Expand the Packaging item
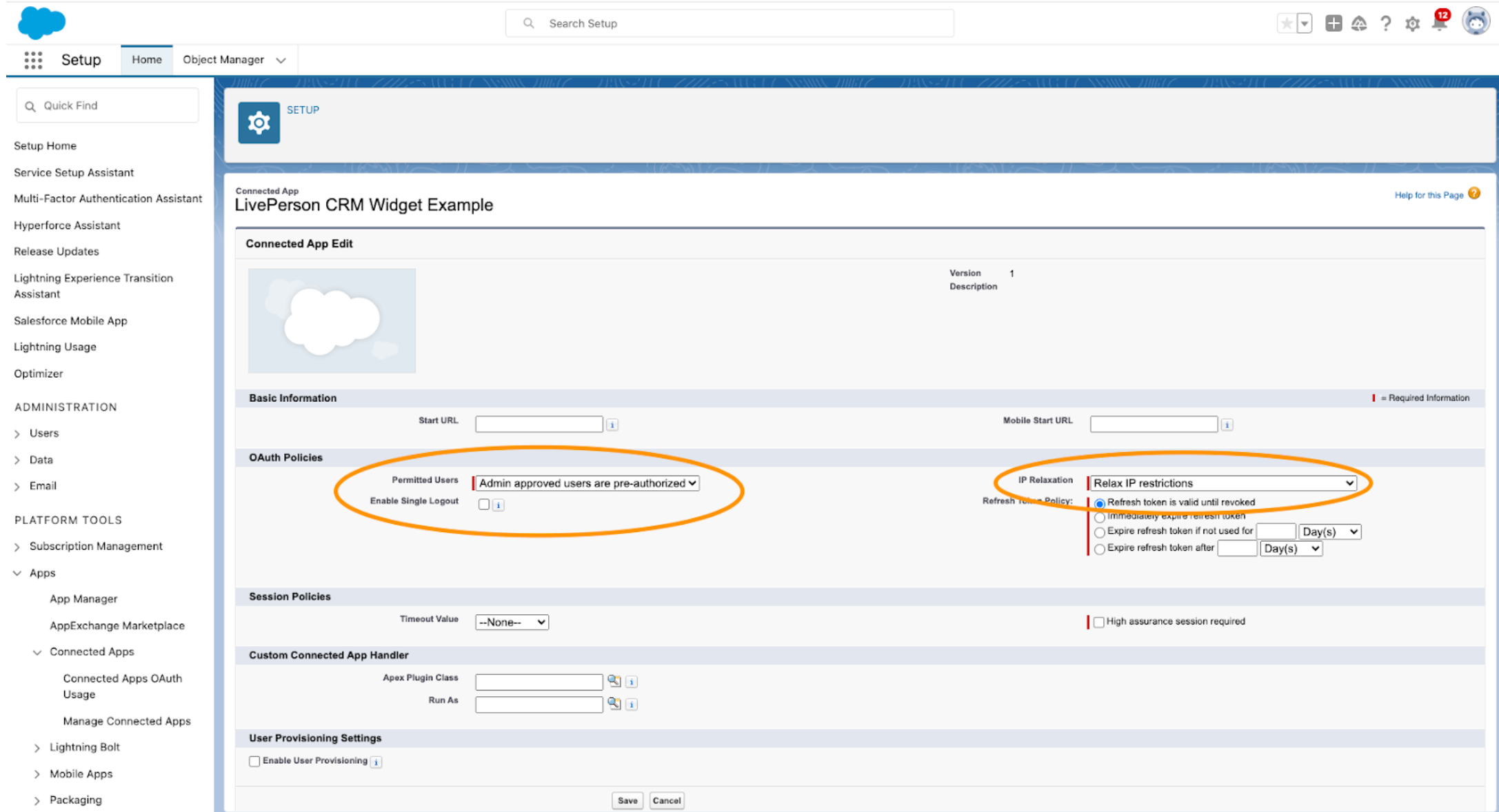 click(37, 800)
